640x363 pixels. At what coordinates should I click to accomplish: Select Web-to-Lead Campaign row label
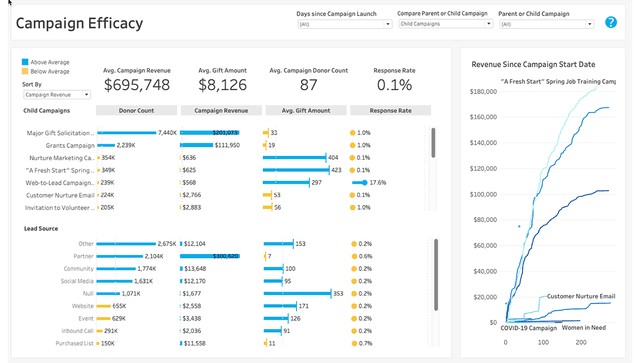tap(60, 183)
